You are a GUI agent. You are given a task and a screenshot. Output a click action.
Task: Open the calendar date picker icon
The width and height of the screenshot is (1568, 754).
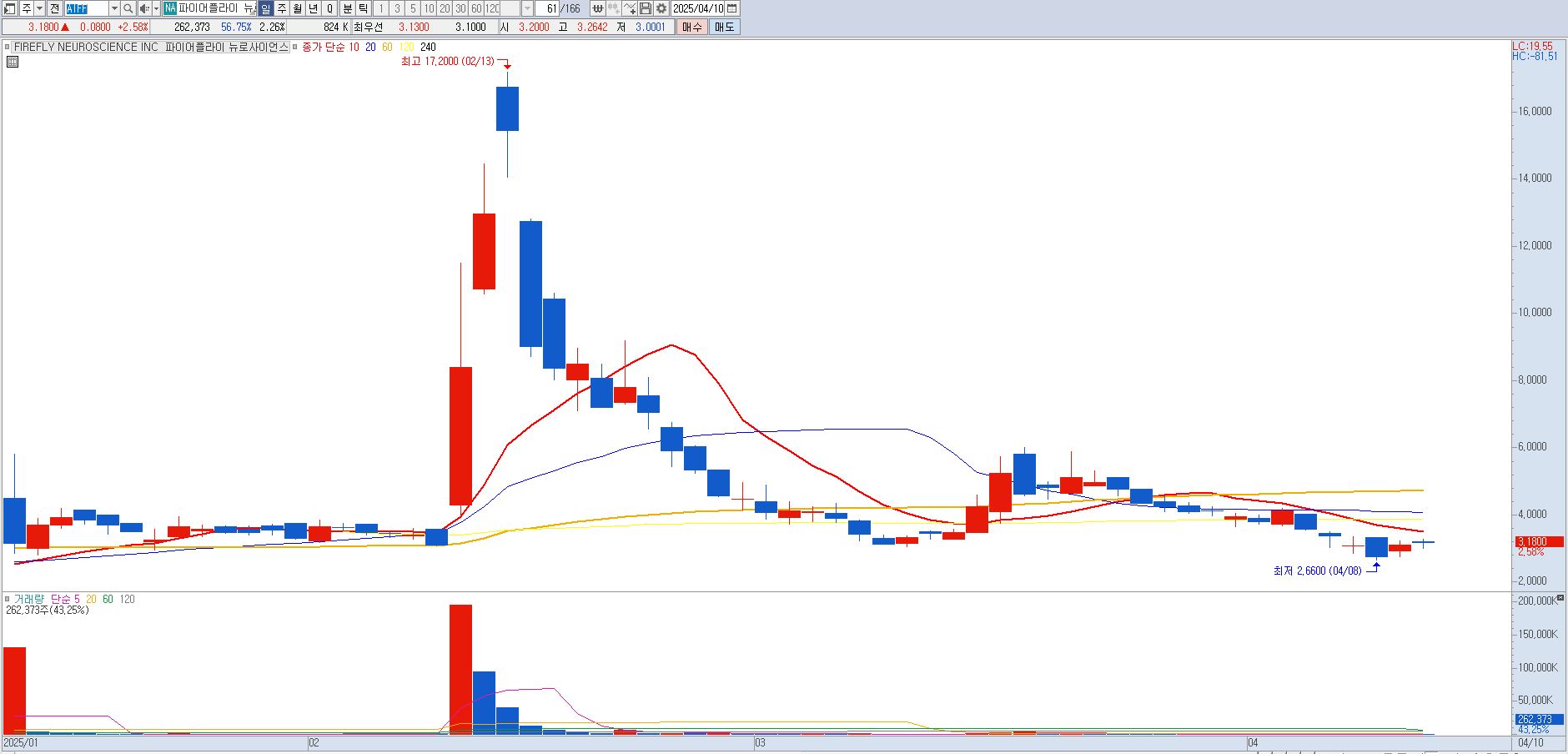pos(731,8)
